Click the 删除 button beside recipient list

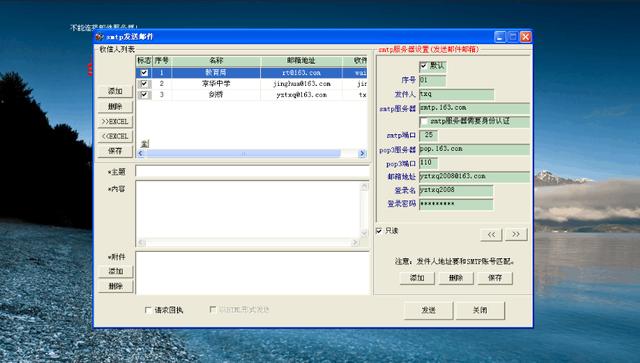115,106
